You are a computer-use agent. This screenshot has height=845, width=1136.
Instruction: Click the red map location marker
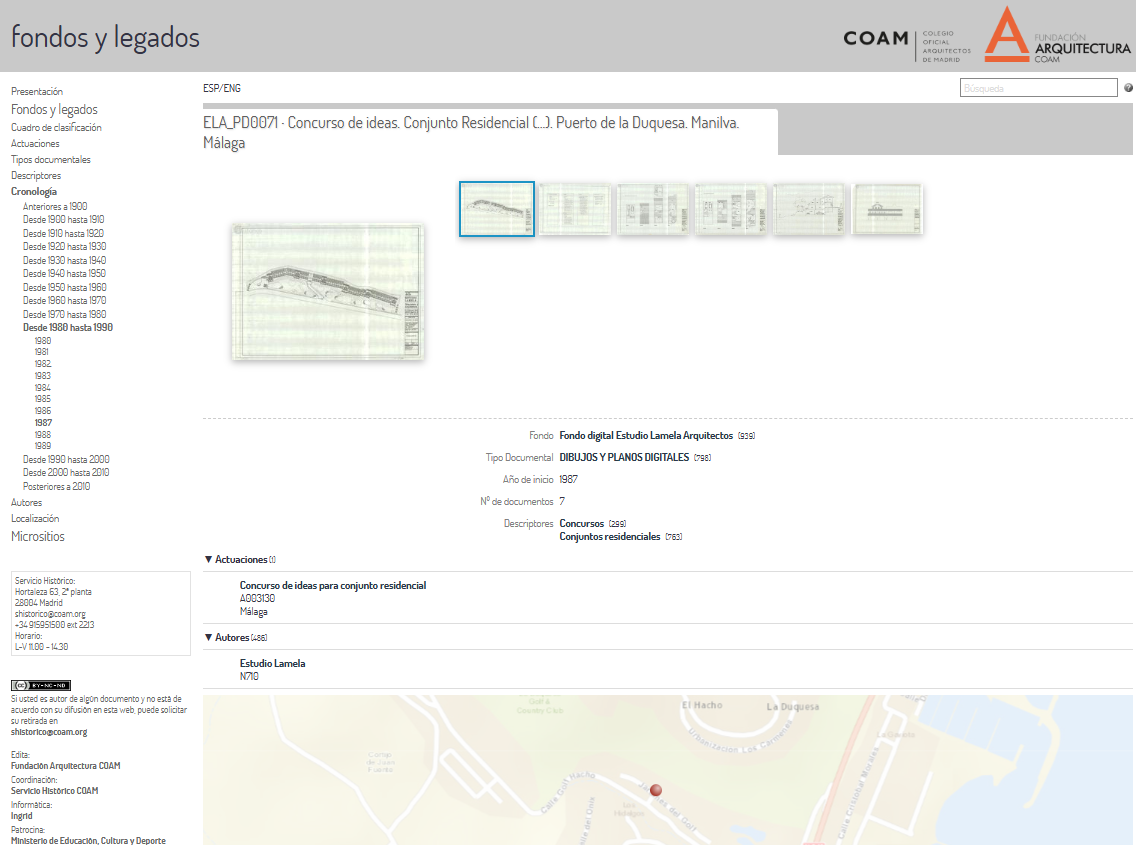[656, 790]
